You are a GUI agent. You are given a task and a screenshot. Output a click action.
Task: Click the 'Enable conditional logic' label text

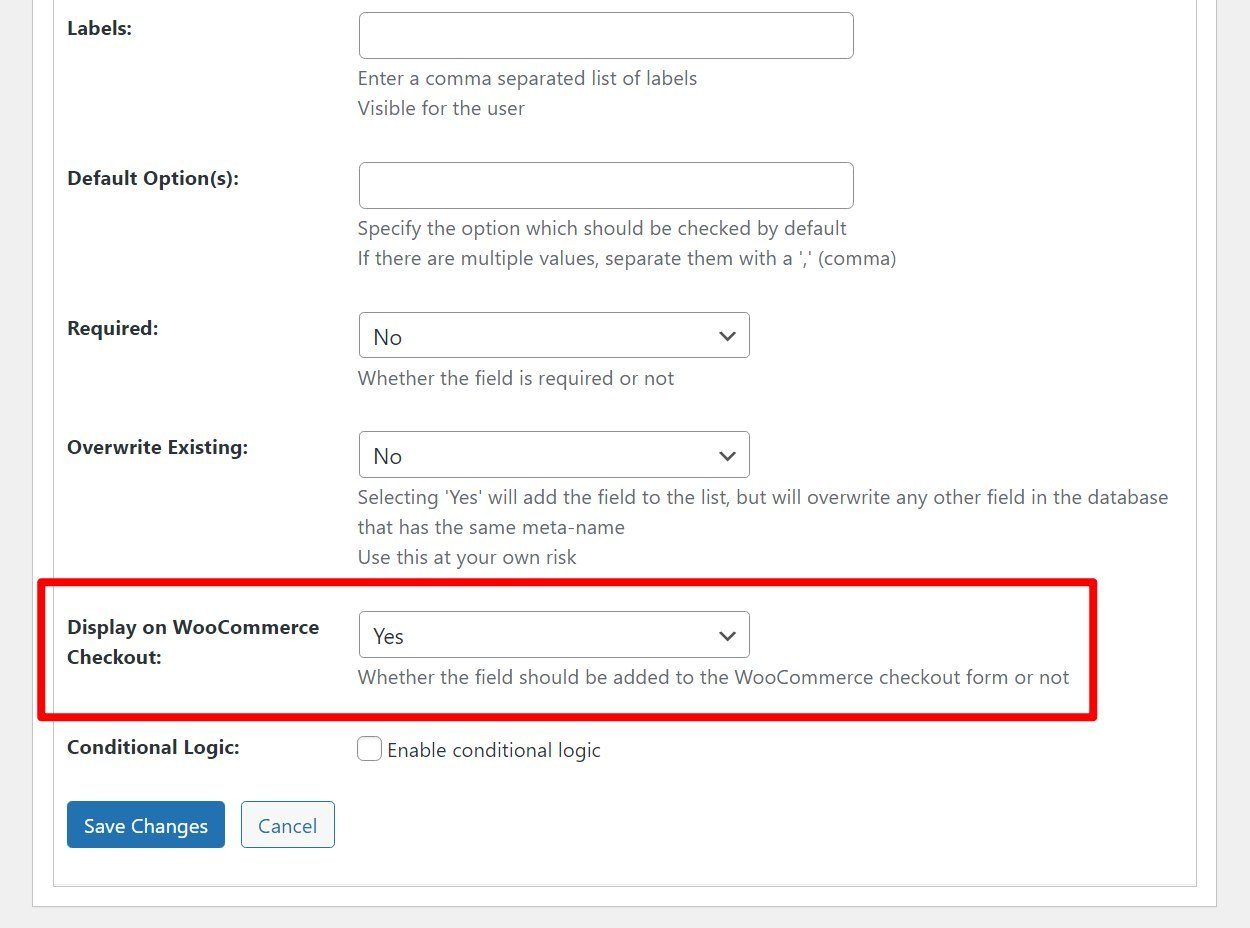494,750
